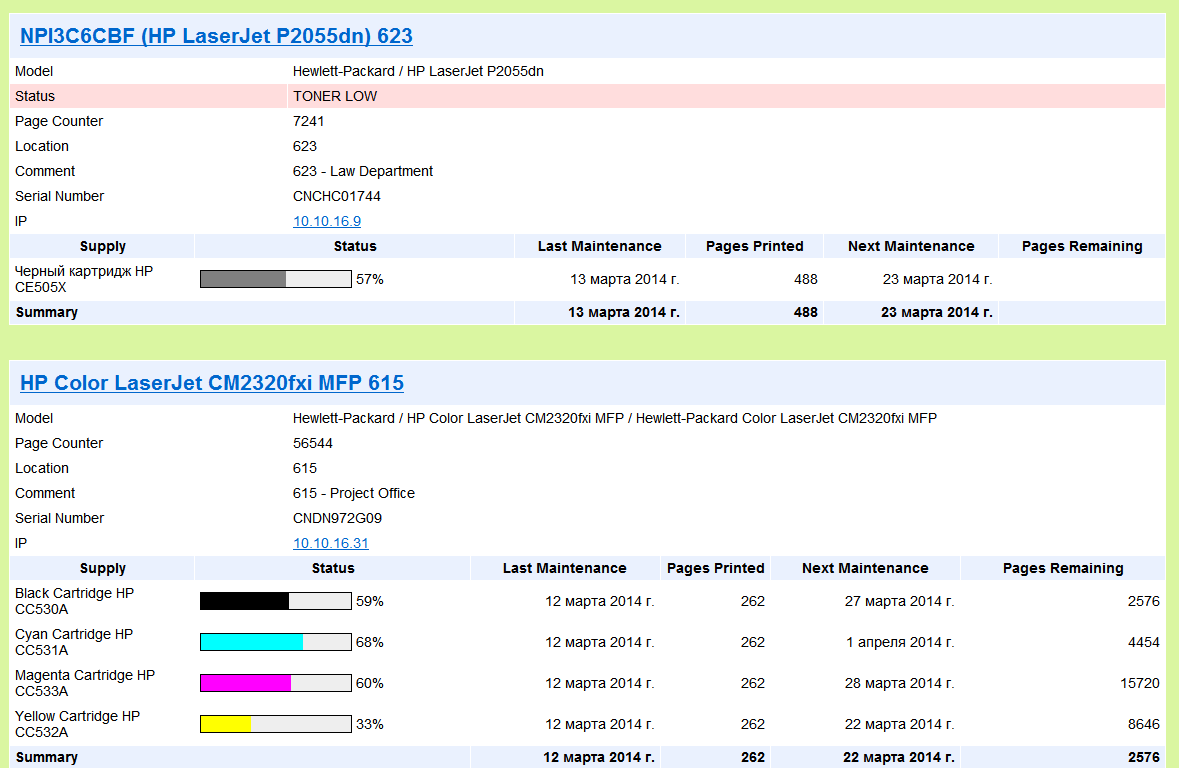Open the HP Color LaserJet CM2320fxi MFP 615 link
1179x768 pixels.
click(x=211, y=383)
